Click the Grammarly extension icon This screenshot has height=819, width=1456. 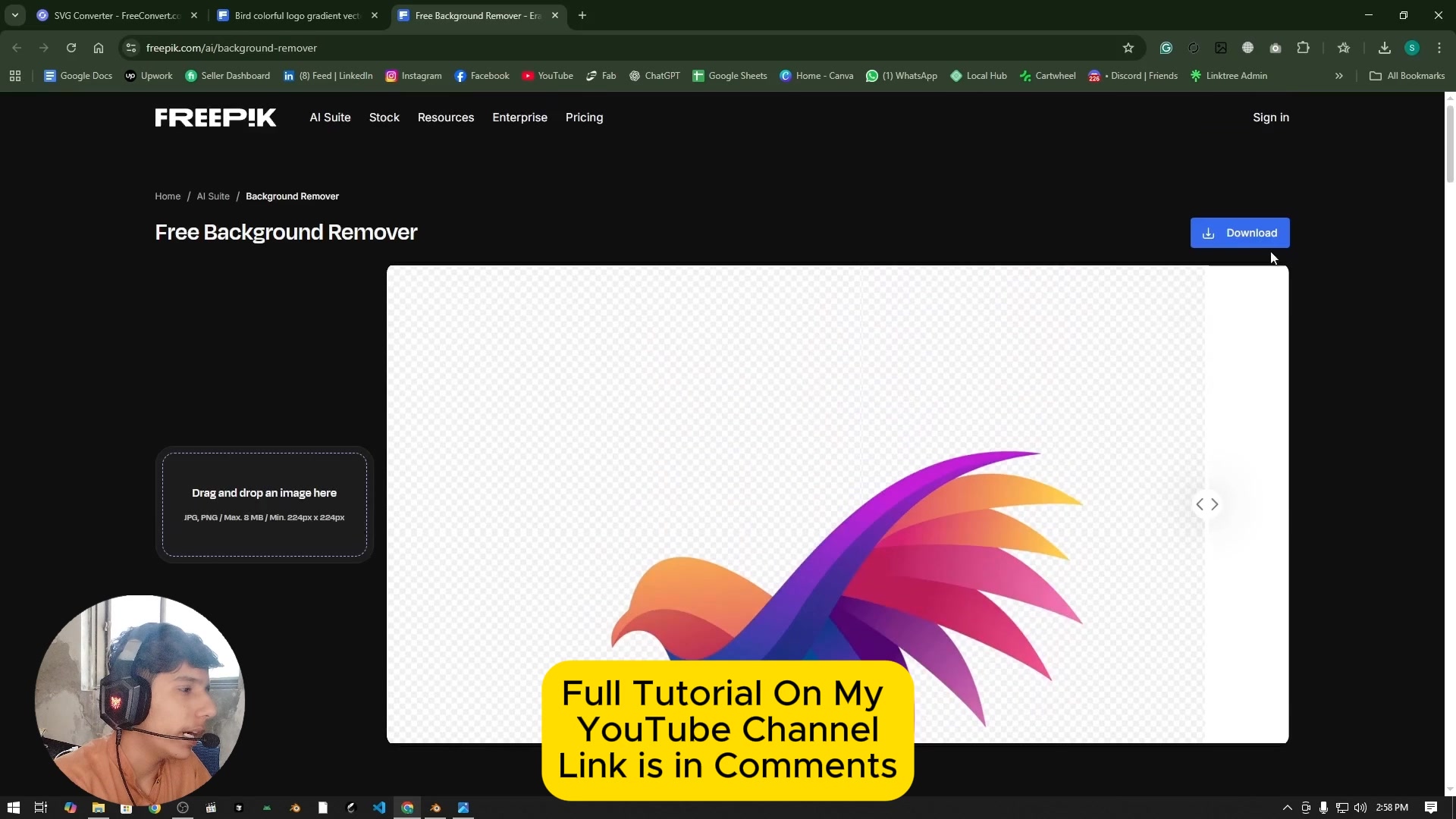1166,48
